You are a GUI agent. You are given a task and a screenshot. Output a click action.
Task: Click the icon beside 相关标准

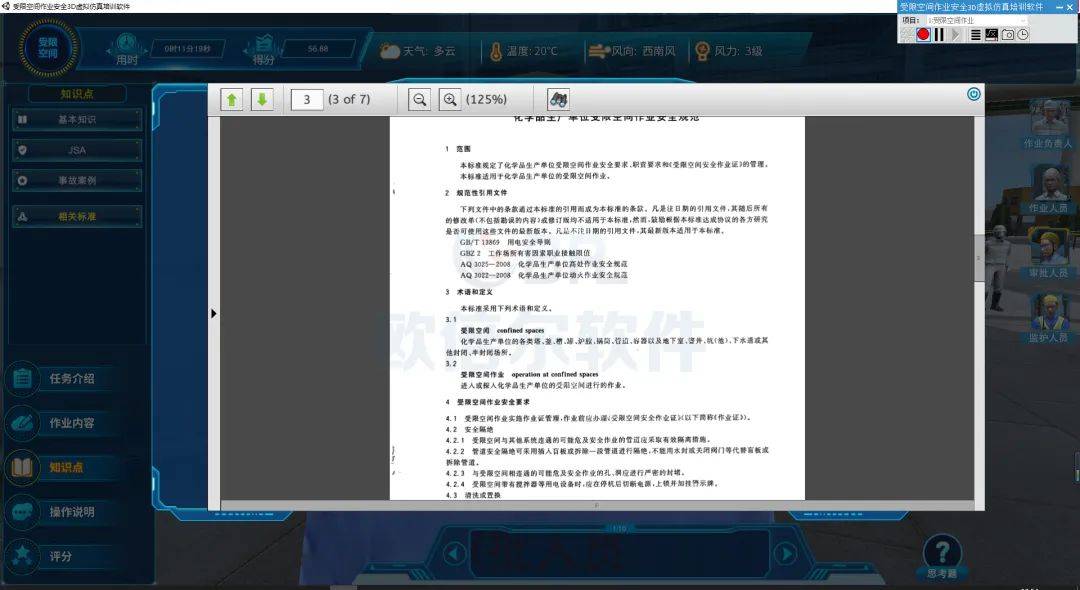point(22,216)
